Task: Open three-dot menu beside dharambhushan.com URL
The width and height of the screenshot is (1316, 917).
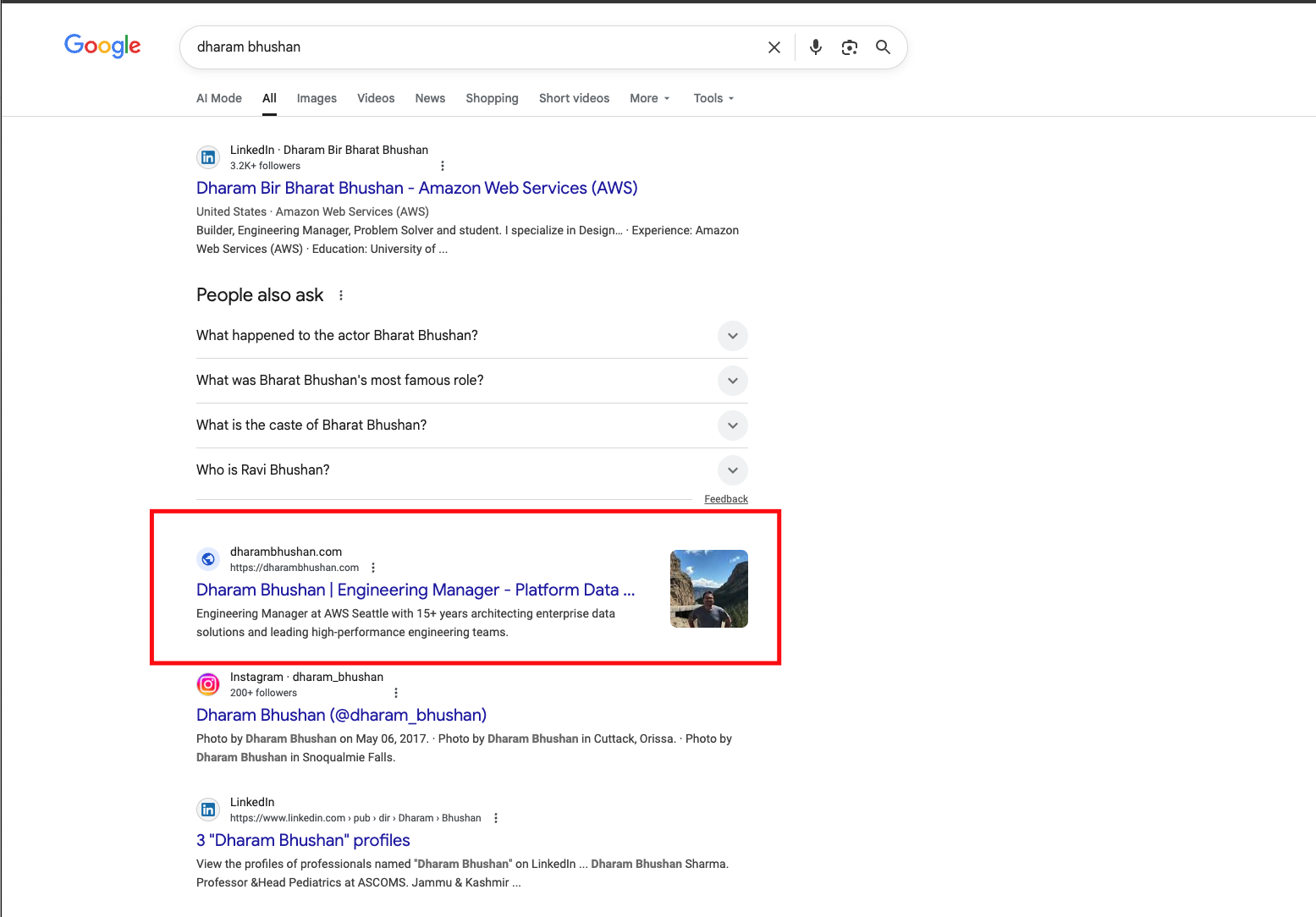Action: (x=373, y=568)
